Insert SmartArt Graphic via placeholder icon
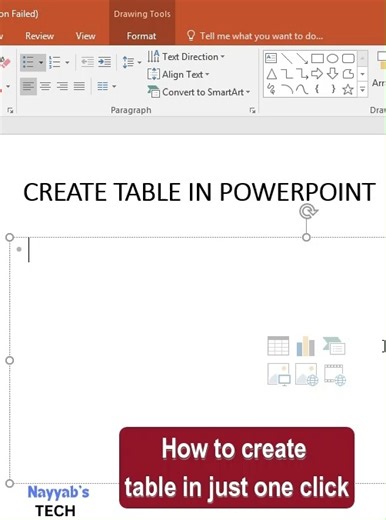Screen dimensions: 386x520 tap(334, 346)
